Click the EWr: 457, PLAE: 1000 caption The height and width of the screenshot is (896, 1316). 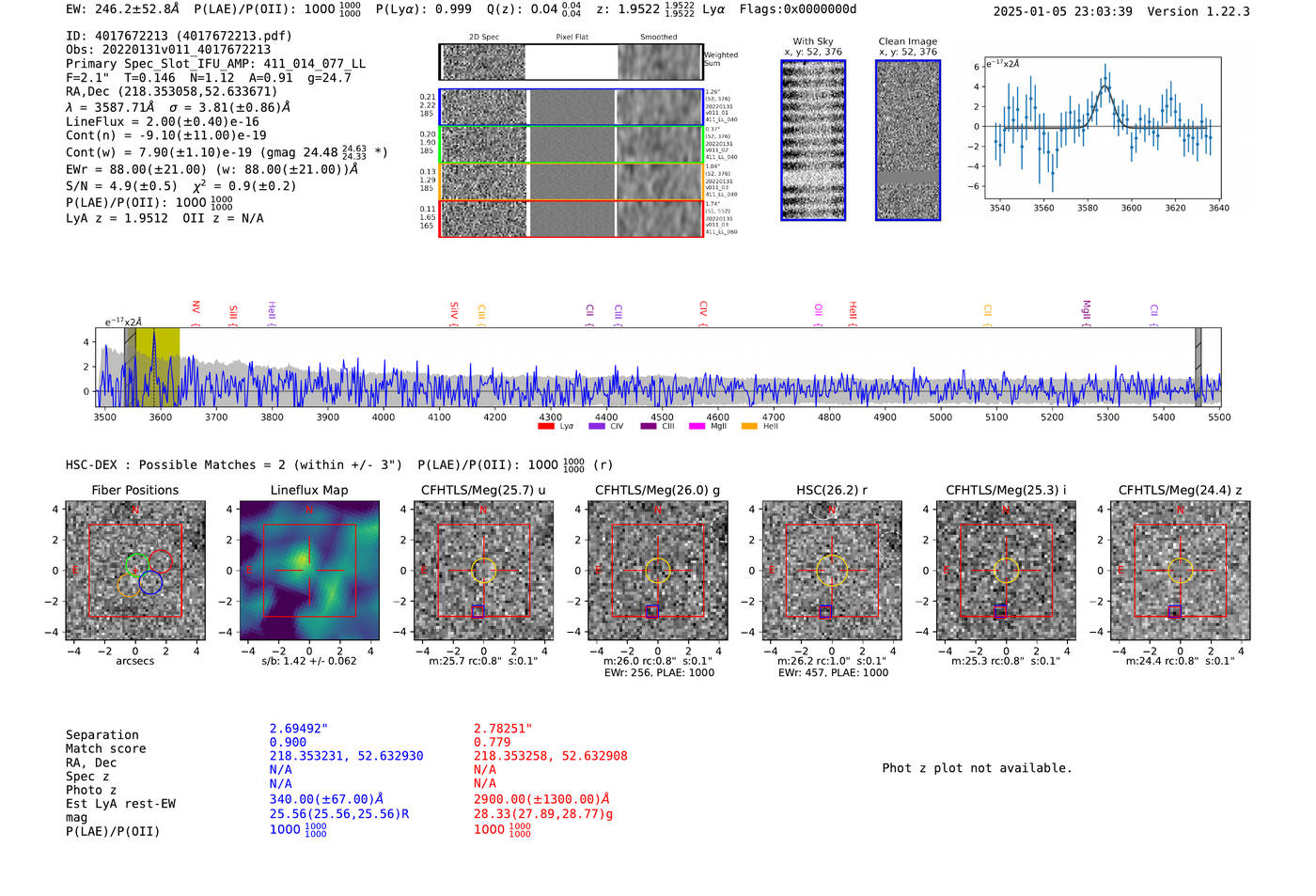coord(833,672)
